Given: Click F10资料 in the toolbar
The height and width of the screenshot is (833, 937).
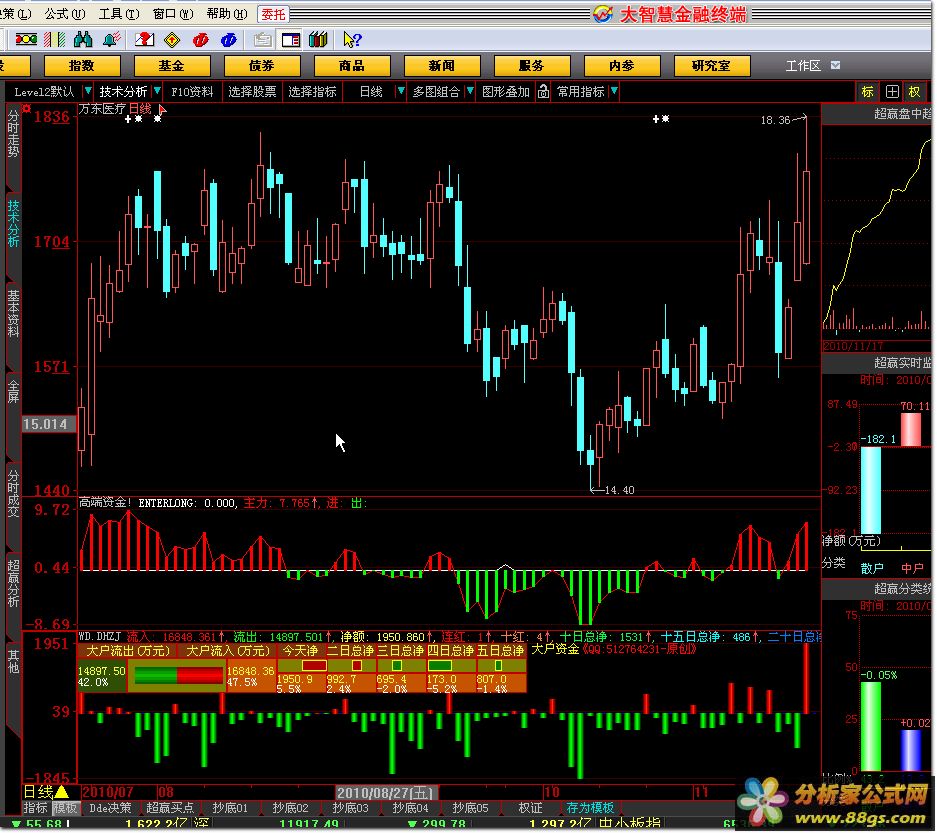Looking at the screenshot, I should tap(192, 91).
